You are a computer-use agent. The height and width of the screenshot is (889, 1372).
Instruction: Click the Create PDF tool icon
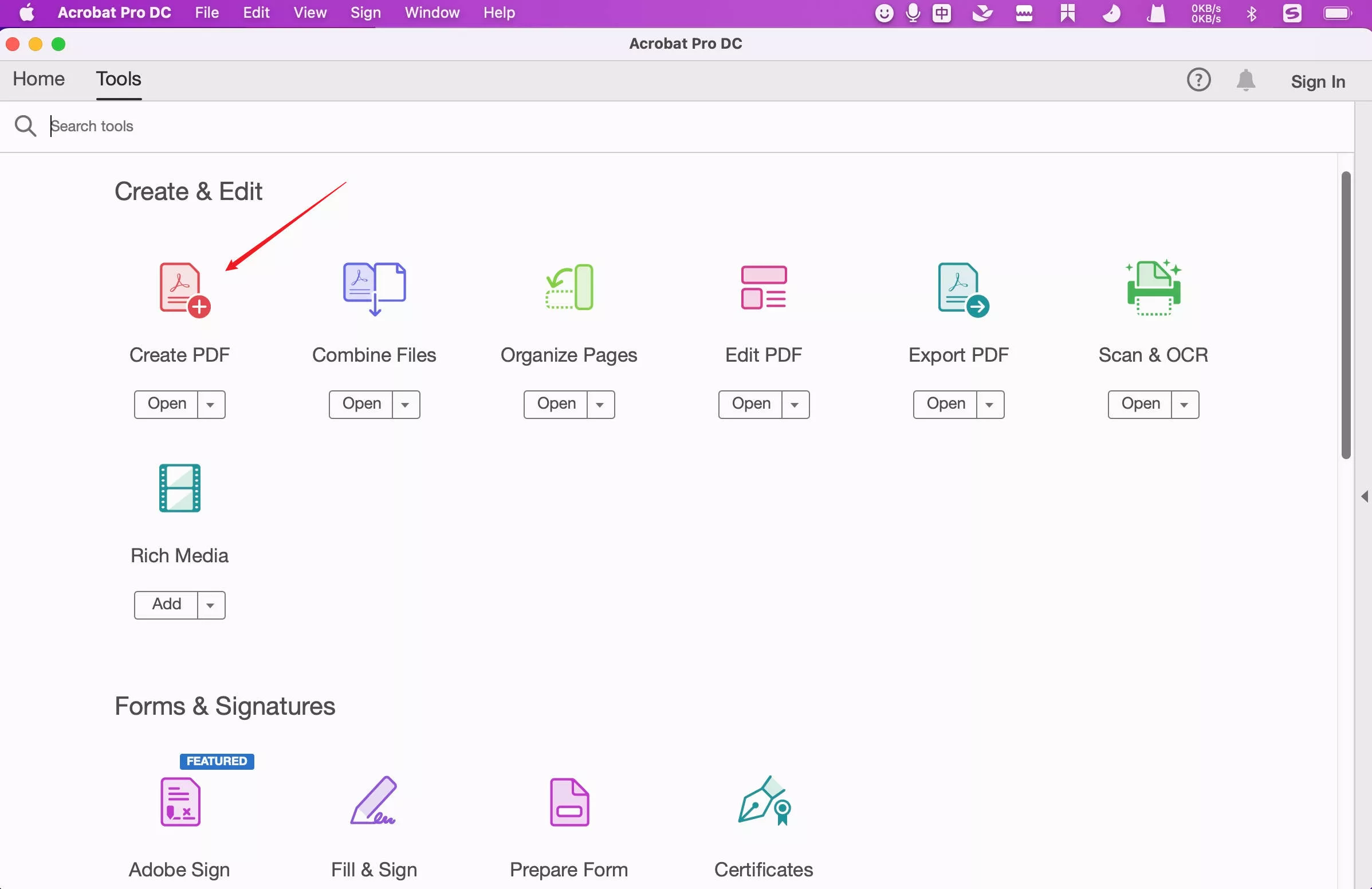point(184,289)
